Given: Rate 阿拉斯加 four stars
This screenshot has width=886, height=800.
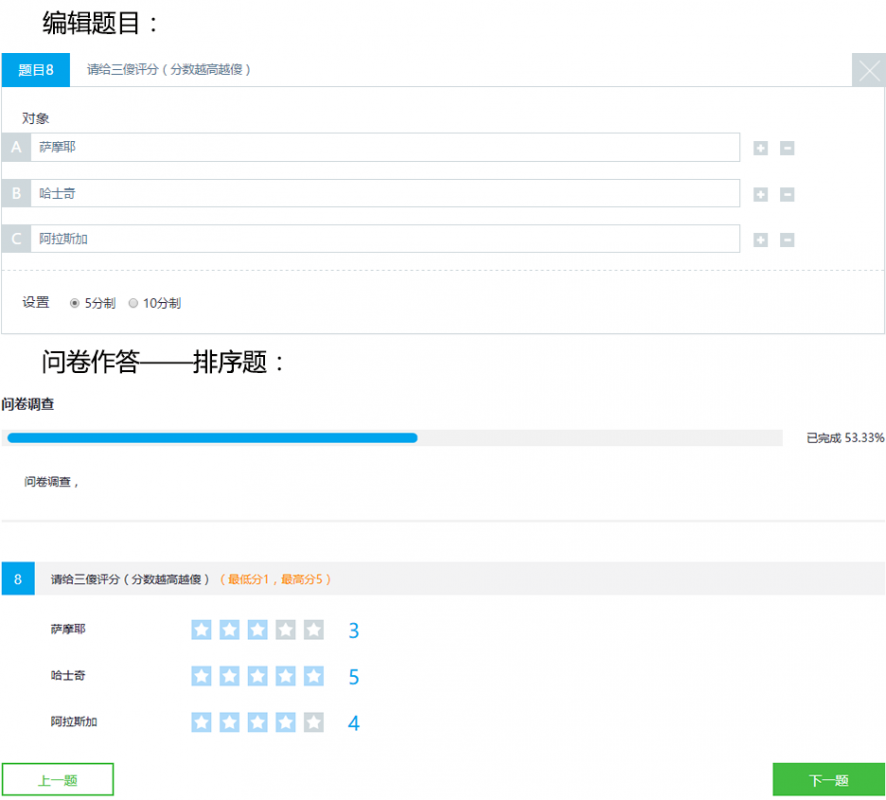Looking at the screenshot, I should pyautogui.click(x=286, y=722).
